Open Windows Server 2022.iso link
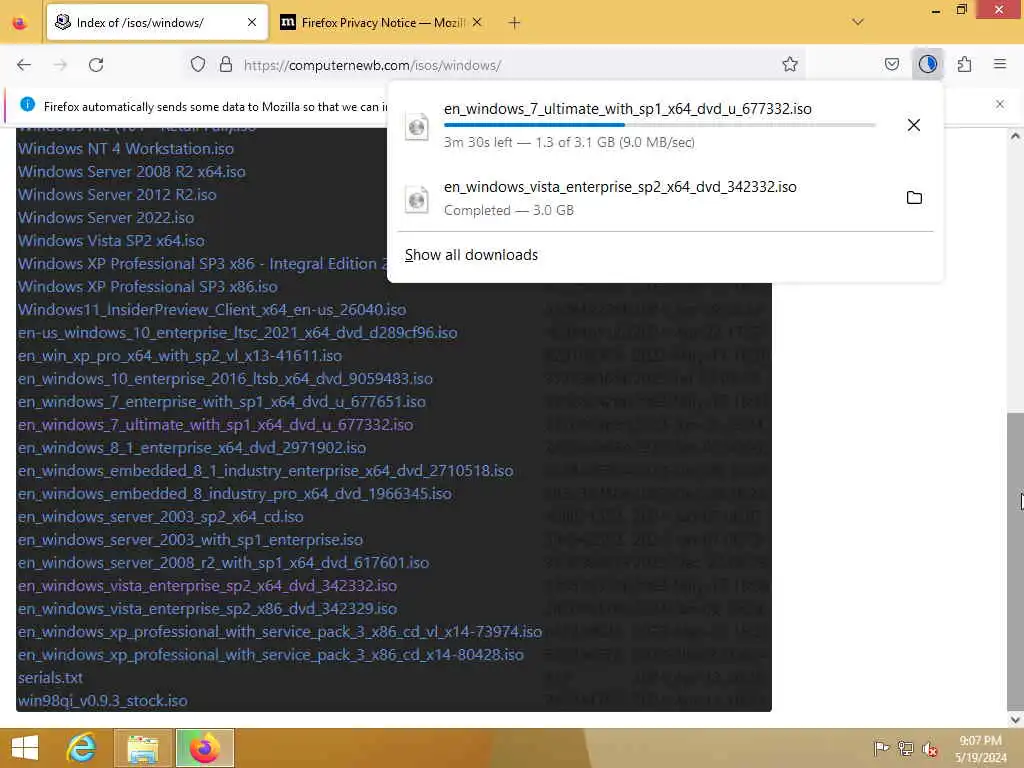The width and height of the screenshot is (1024, 768). (106, 217)
